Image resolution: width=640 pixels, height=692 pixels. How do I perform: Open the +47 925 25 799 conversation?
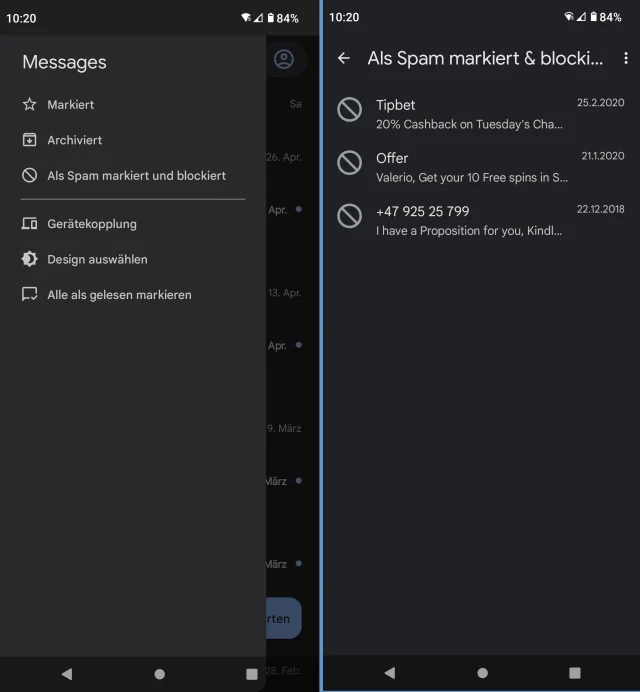click(x=470, y=220)
